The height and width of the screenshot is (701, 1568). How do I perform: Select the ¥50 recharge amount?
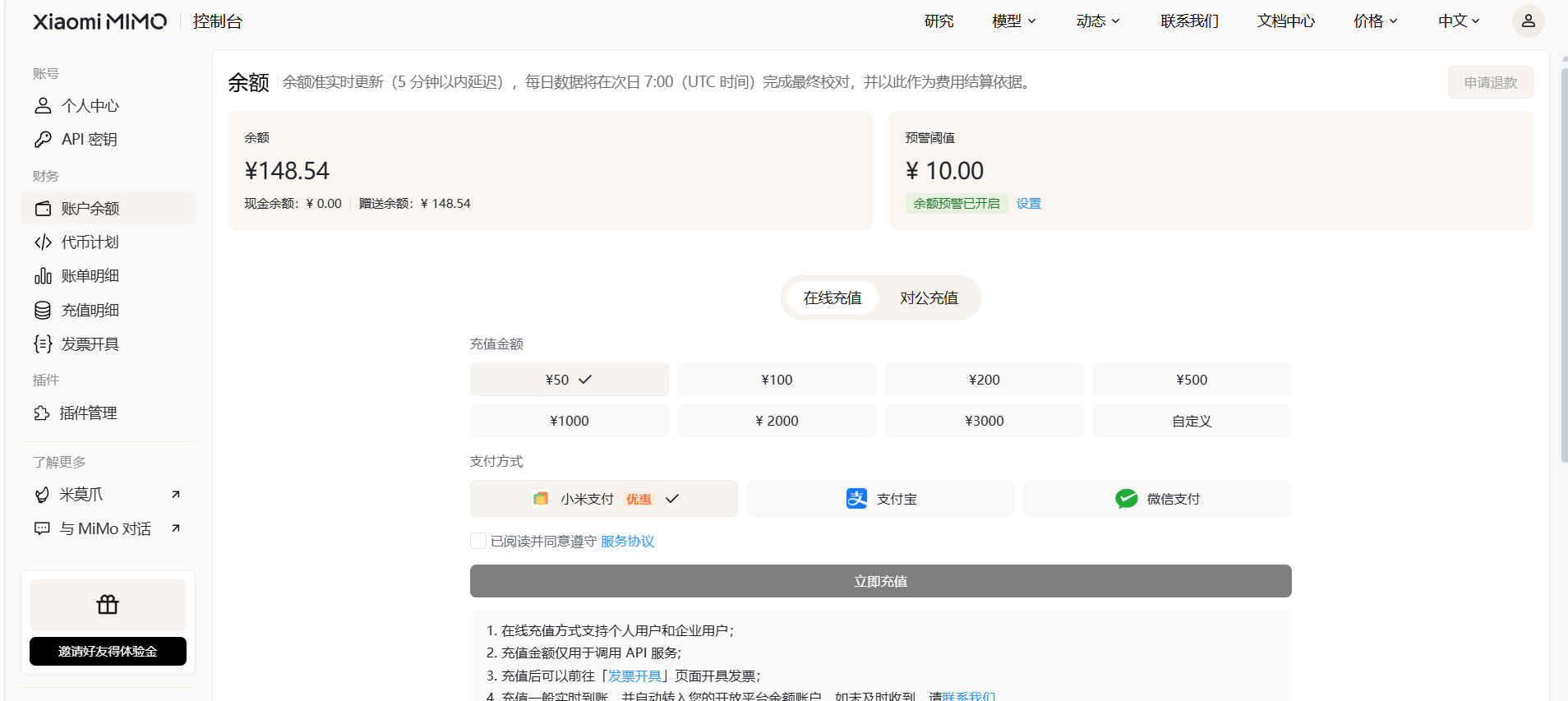570,380
